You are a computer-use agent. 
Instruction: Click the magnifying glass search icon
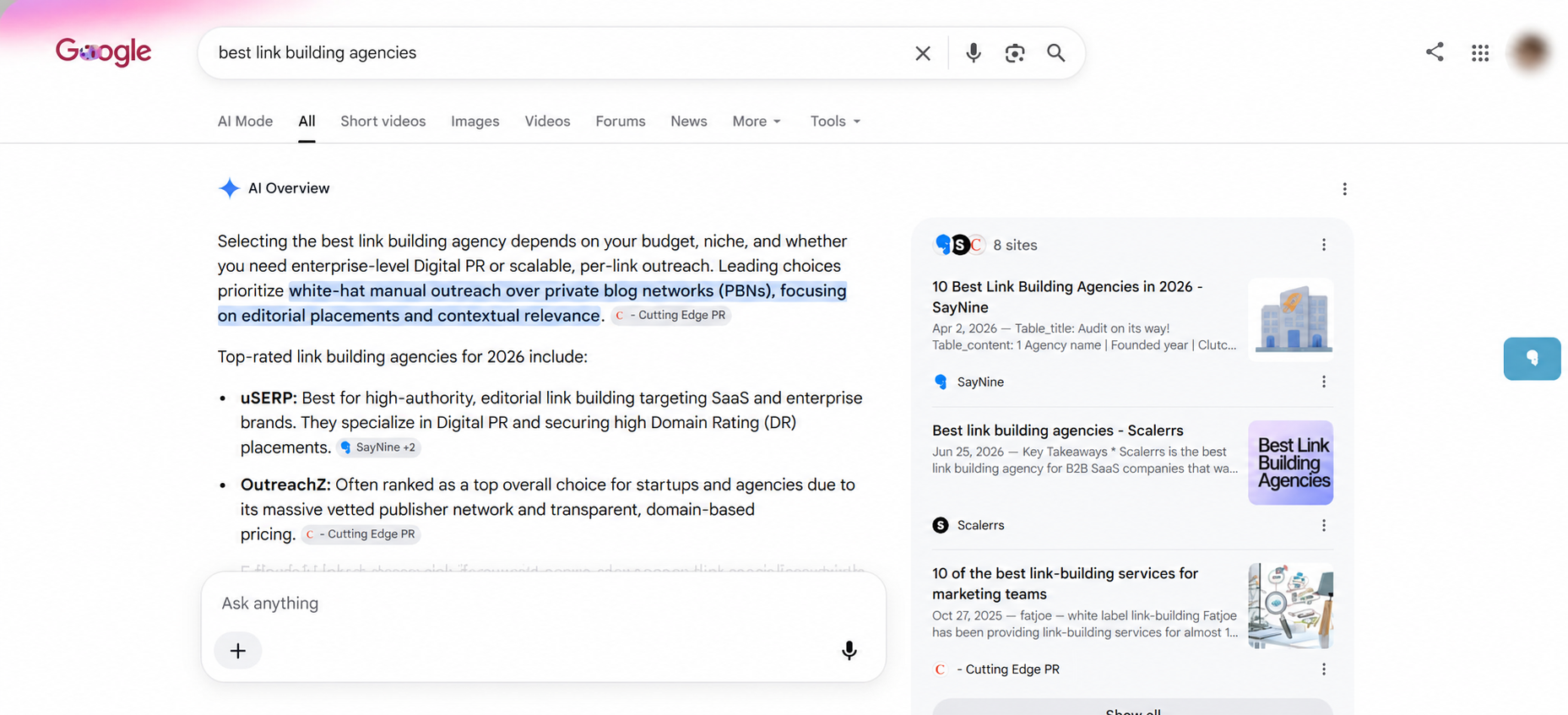pyautogui.click(x=1056, y=53)
